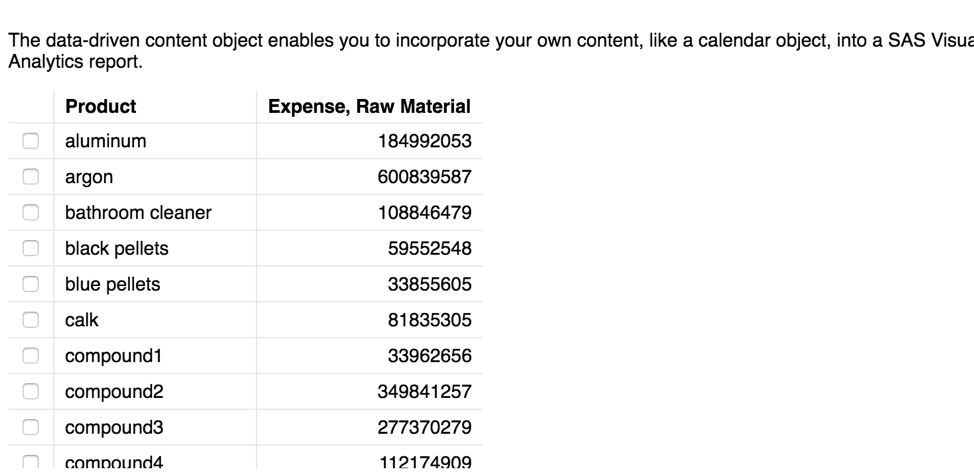Select the bathroom cleaner checkbox

coord(30,213)
